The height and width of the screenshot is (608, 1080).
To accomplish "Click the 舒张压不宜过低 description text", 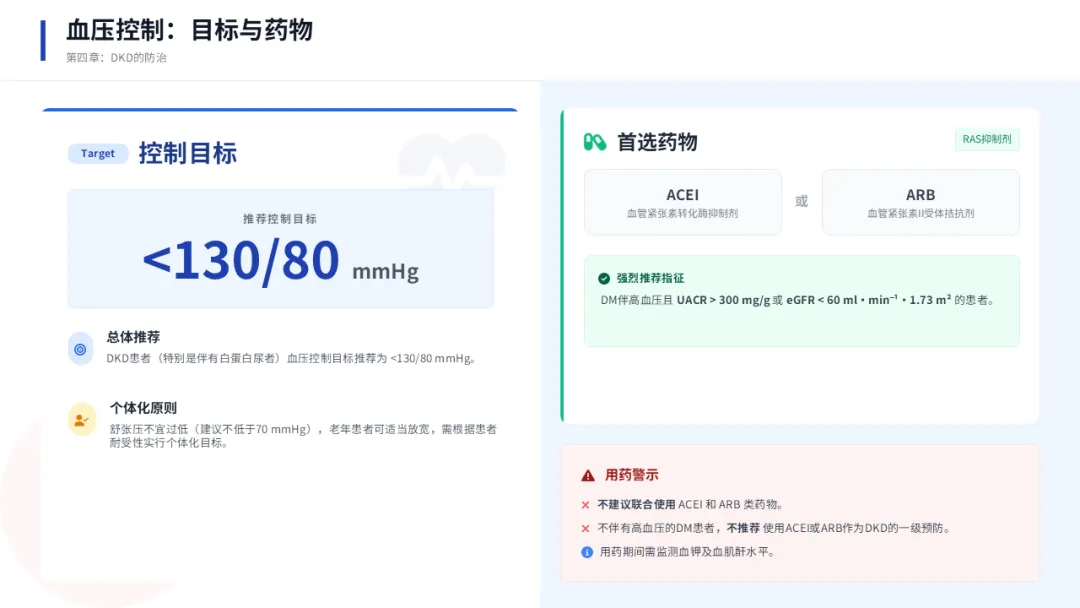I will coord(303,436).
